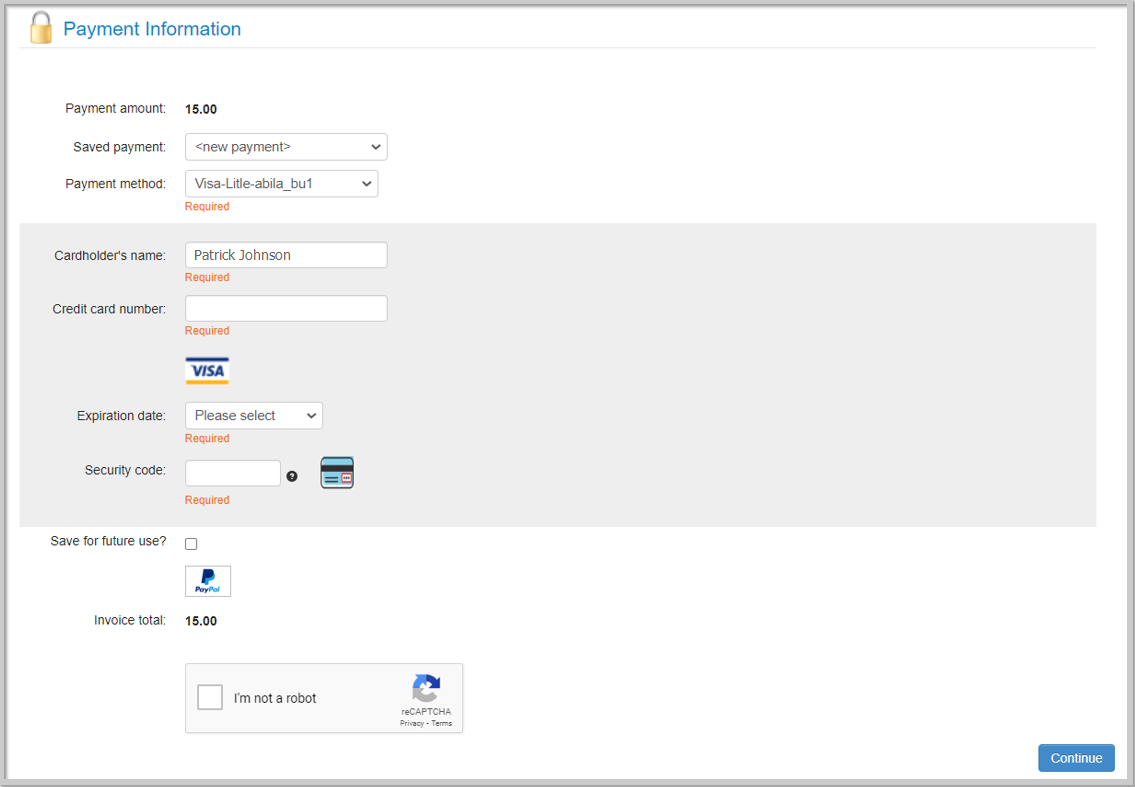Click the Continue button
Image resolution: width=1135 pixels, height=787 pixels.
tap(1076, 757)
